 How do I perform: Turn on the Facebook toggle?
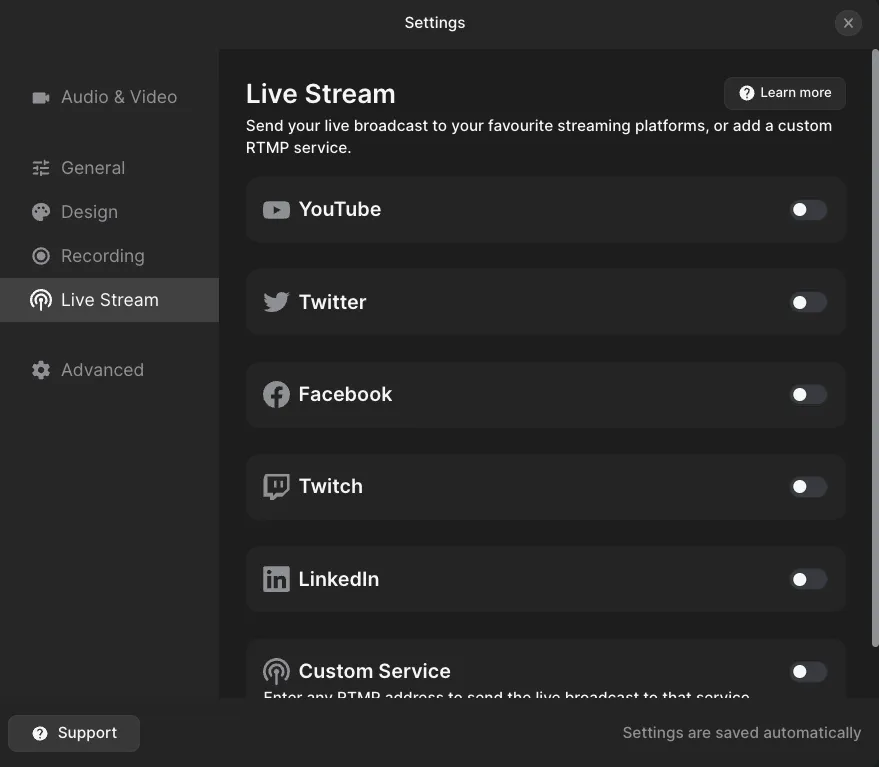click(x=808, y=395)
